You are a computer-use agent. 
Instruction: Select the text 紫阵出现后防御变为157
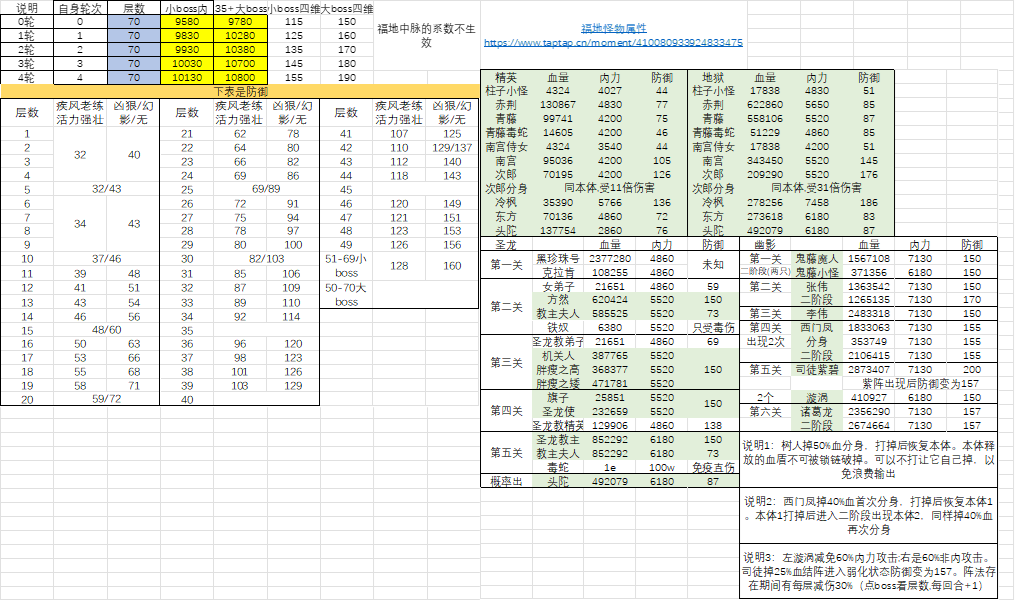pyautogui.click(x=920, y=384)
